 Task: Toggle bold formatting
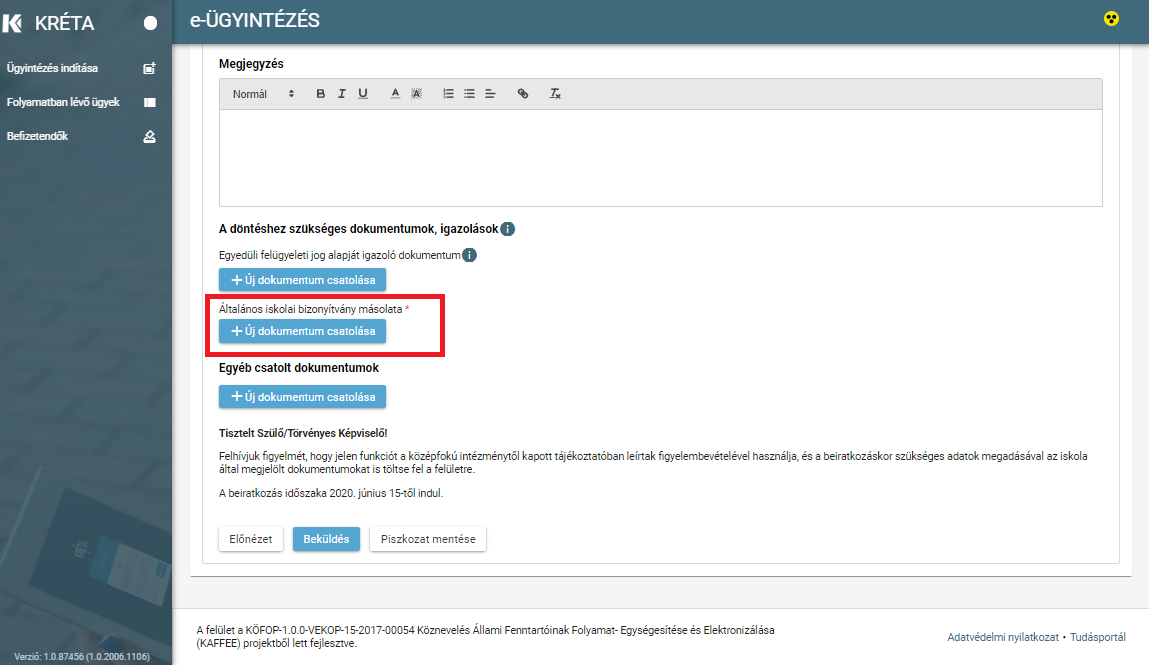point(320,94)
